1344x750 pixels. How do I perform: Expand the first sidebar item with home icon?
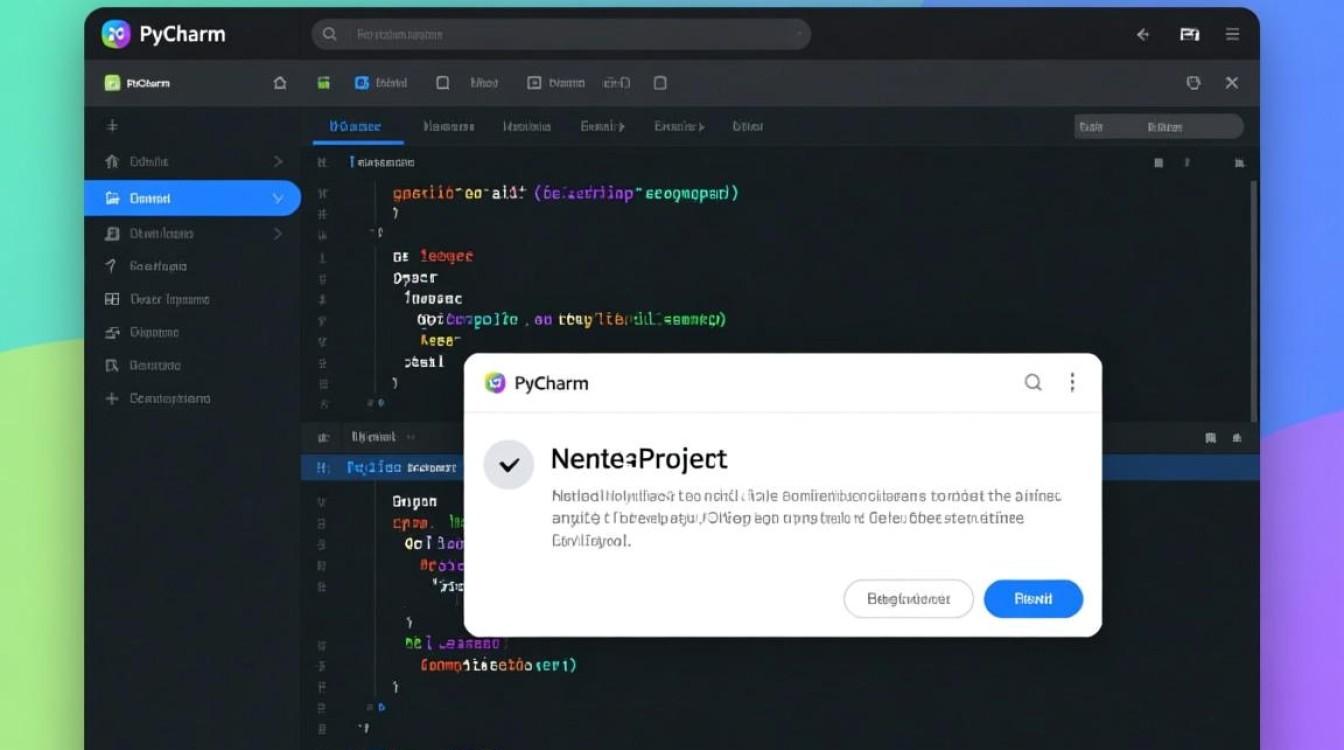click(278, 161)
